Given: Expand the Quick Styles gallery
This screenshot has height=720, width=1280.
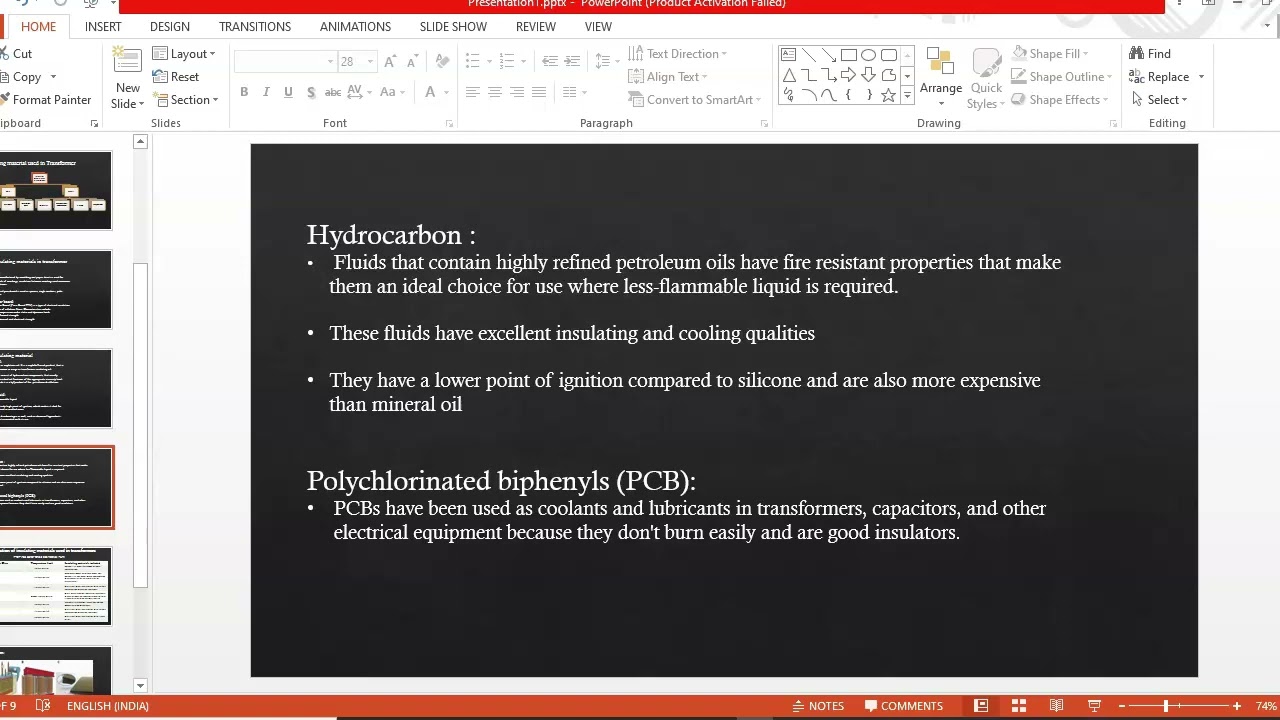Looking at the screenshot, I should pos(986,78).
